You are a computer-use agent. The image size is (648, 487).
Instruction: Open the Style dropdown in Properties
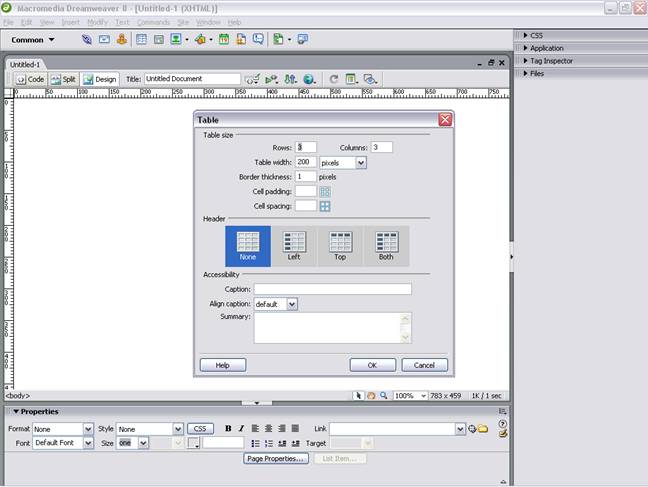click(x=178, y=429)
